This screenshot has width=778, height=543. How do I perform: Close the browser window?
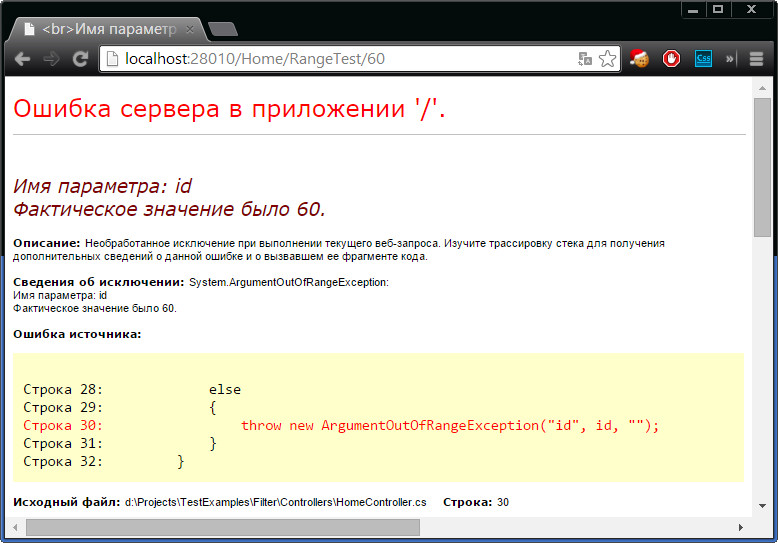tap(752, 9)
